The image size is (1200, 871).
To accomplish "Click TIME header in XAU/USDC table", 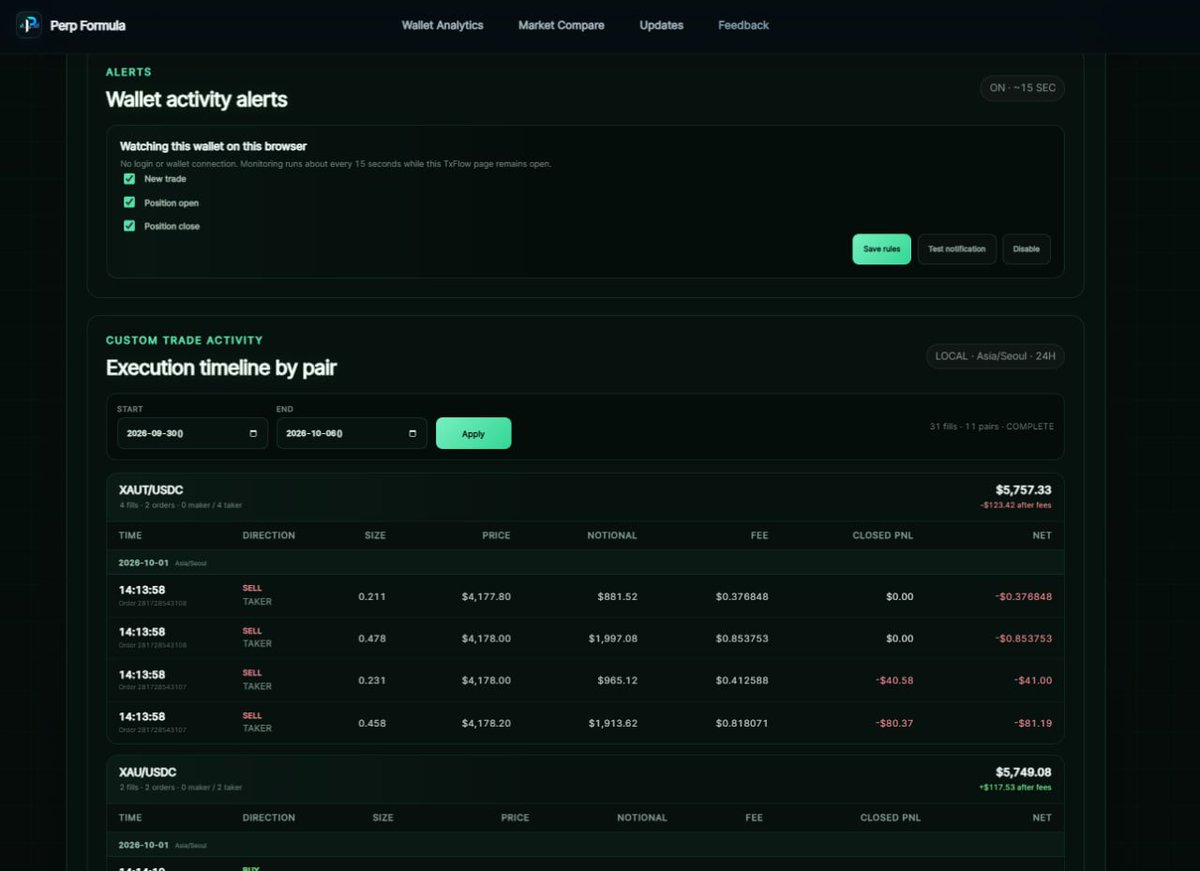I will [130, 817].
